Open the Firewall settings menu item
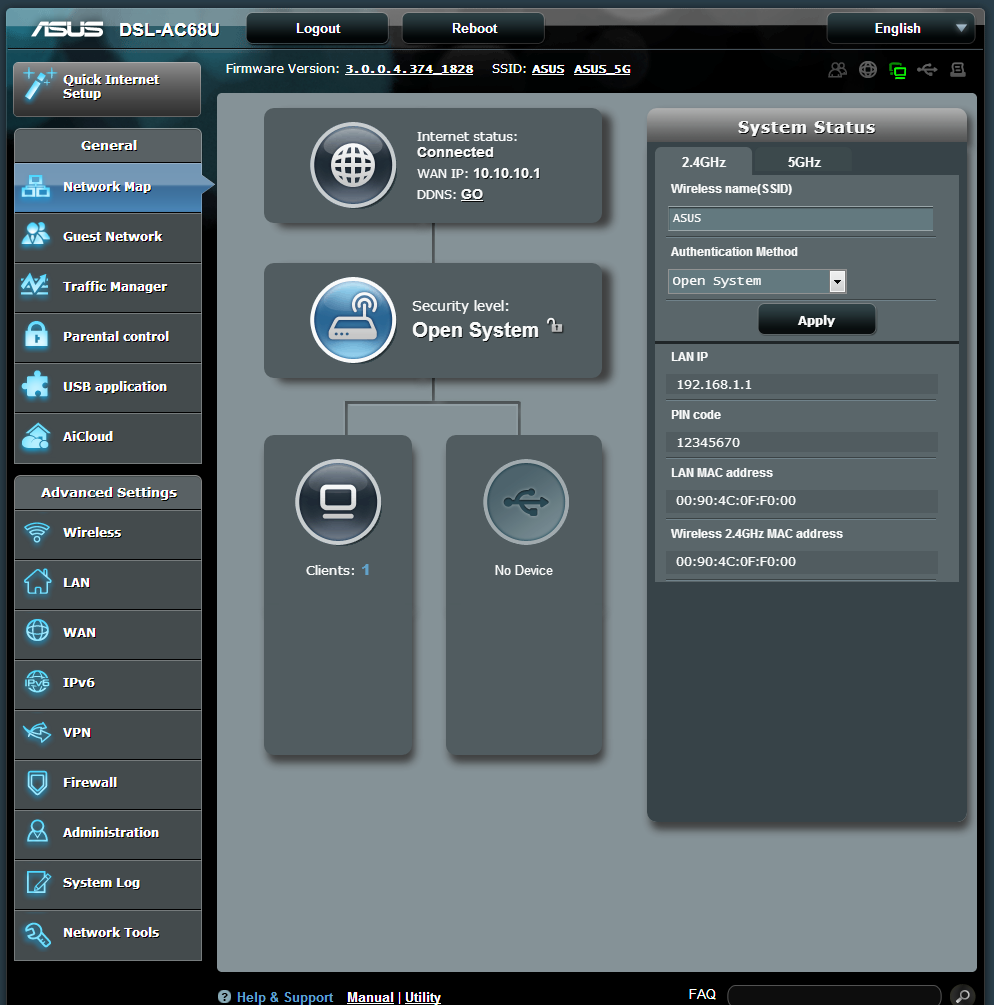Image resolution: width=994 pixels, height=1005 pixels. [x=108, y=783]
